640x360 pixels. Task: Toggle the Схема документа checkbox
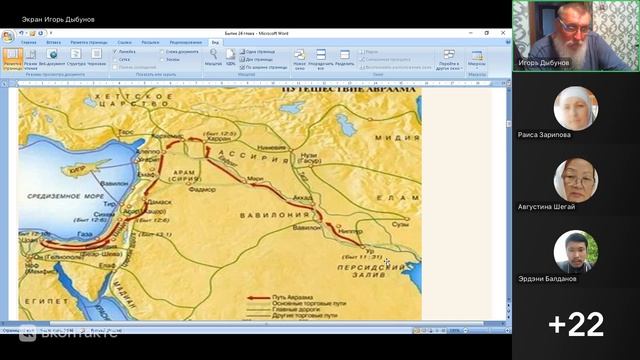point(179,52)
